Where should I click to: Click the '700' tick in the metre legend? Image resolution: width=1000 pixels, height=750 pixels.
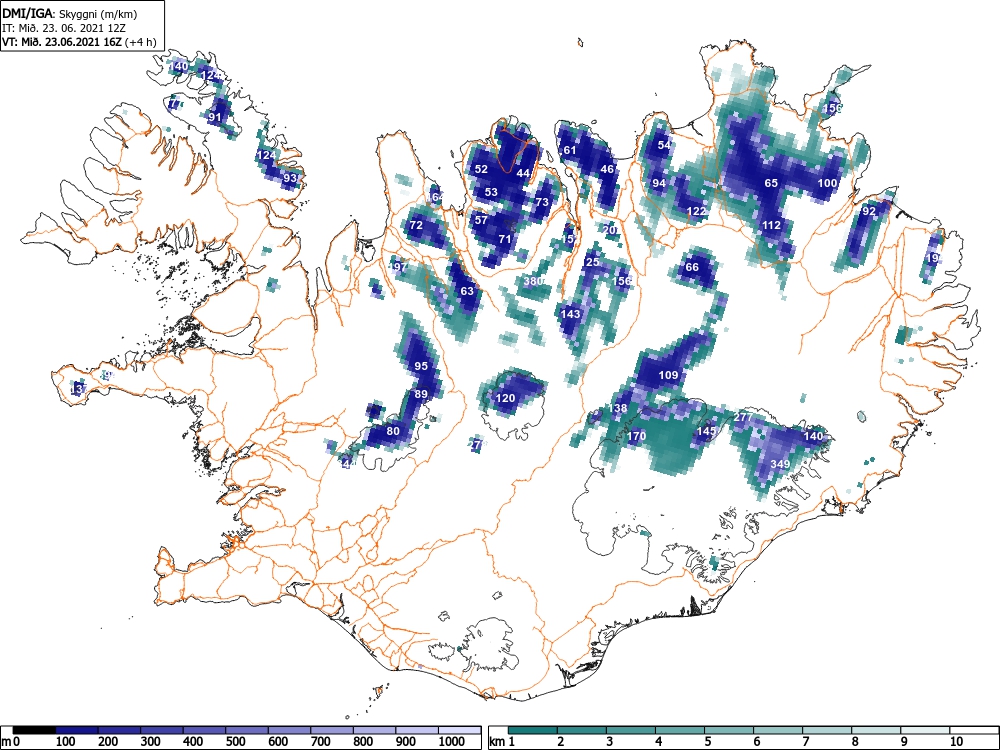click(321, 741)
